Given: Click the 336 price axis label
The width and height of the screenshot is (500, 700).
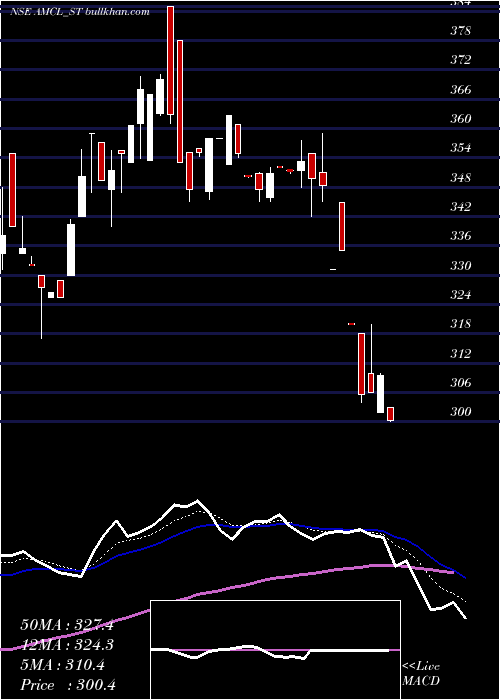Looking at the screenshot, I should click(461, 236).
